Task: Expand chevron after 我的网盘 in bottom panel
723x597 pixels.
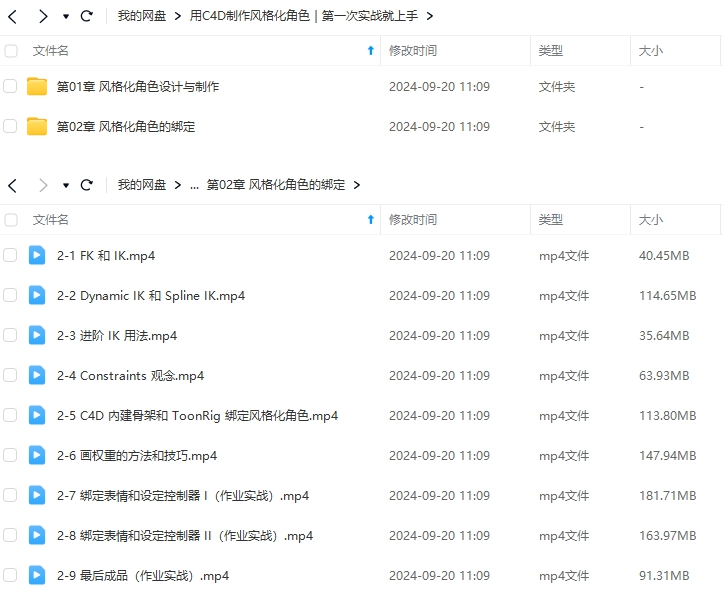Action: 178,186
